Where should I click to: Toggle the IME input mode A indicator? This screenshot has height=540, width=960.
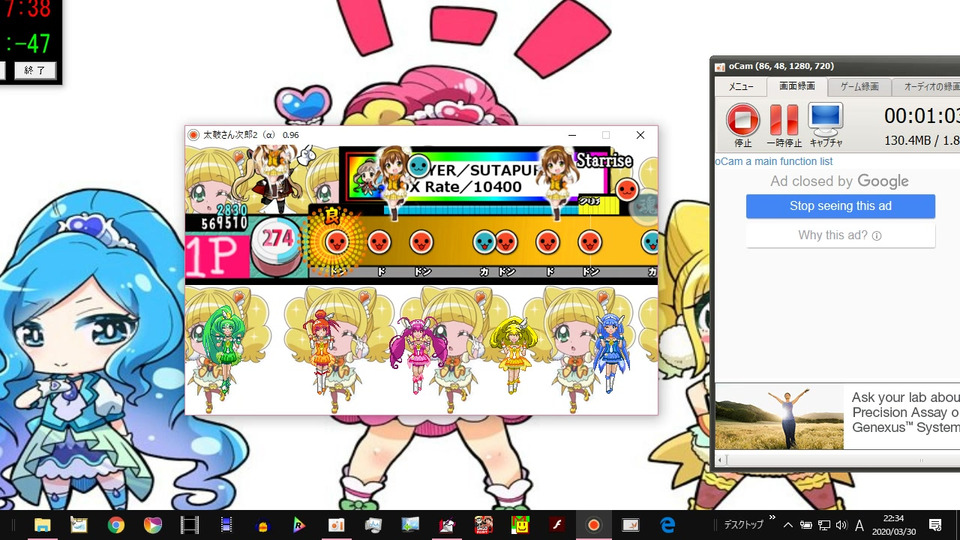(860, 525)
